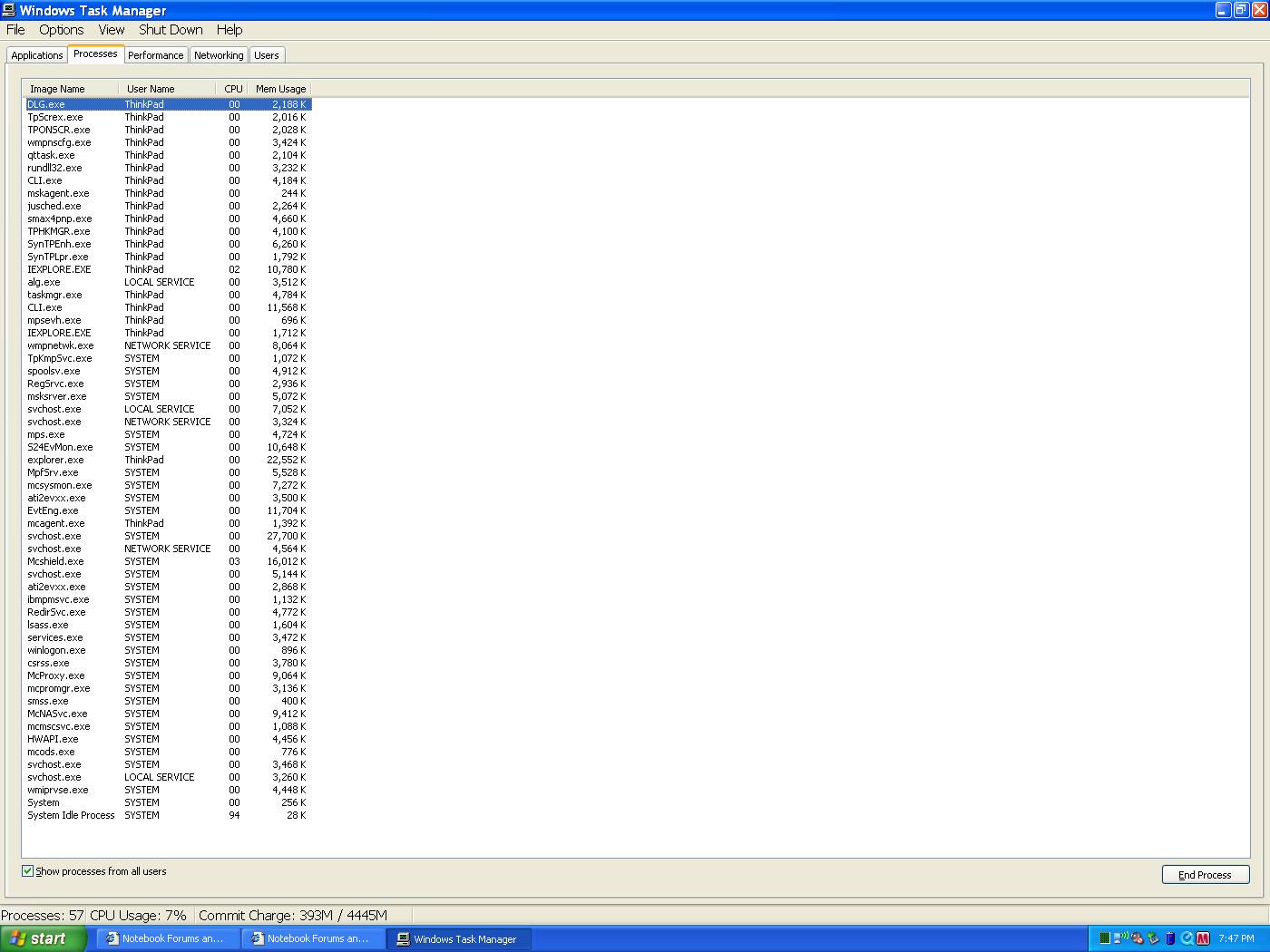
Task: Switch to the Applications tab
Action: tap(37, 55)
